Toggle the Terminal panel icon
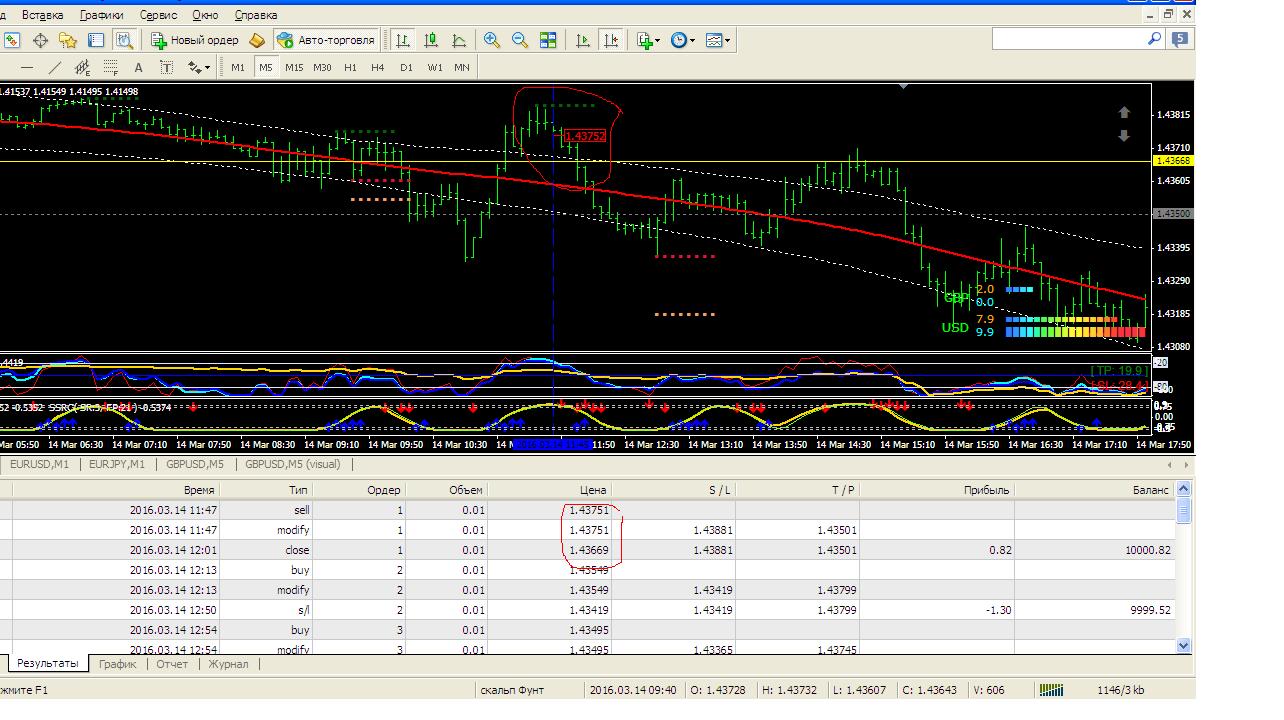The height and width of the screenshot is (720, 1284). tap(96, 40)
